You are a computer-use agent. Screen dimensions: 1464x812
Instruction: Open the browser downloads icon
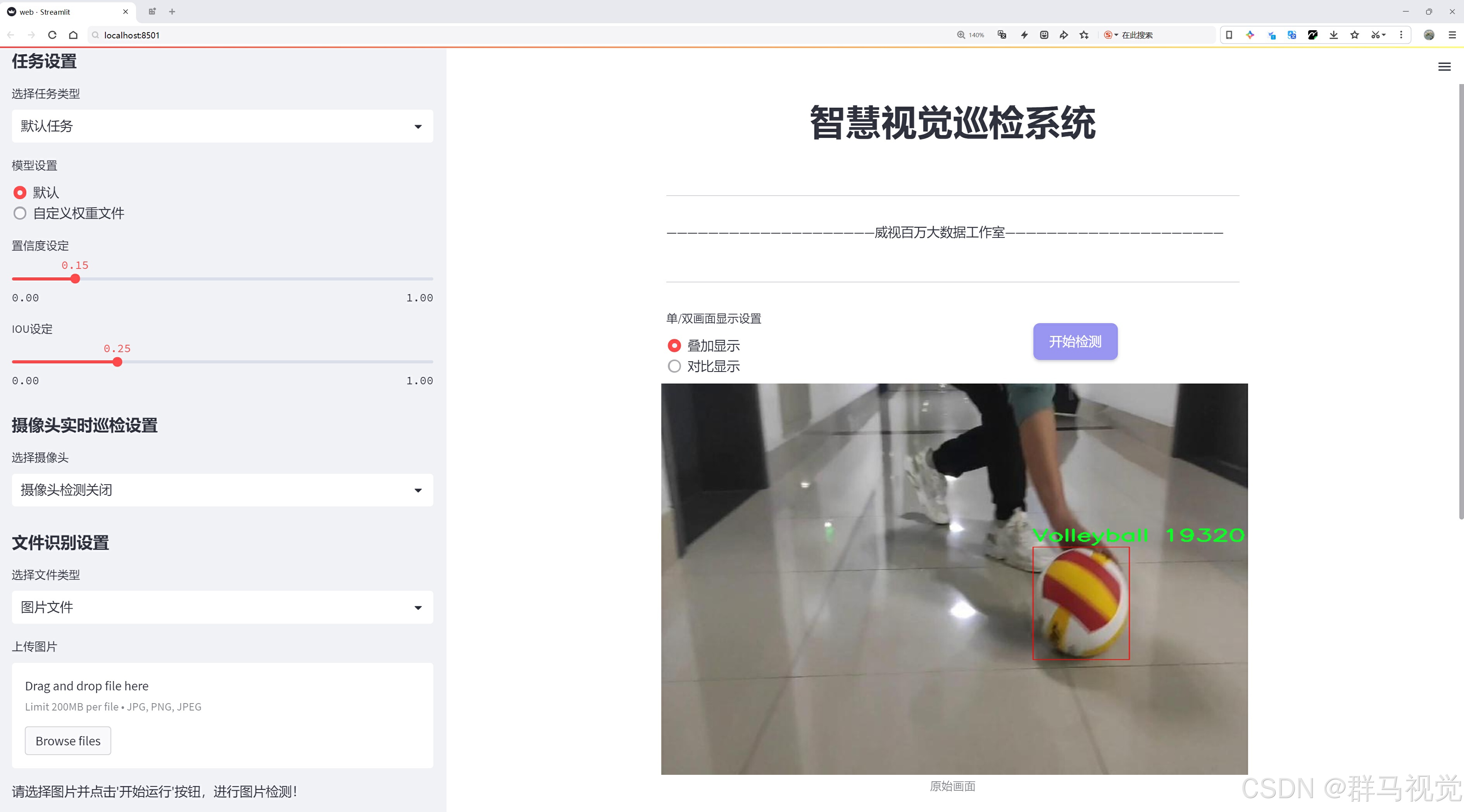(x=1333, y=35)
